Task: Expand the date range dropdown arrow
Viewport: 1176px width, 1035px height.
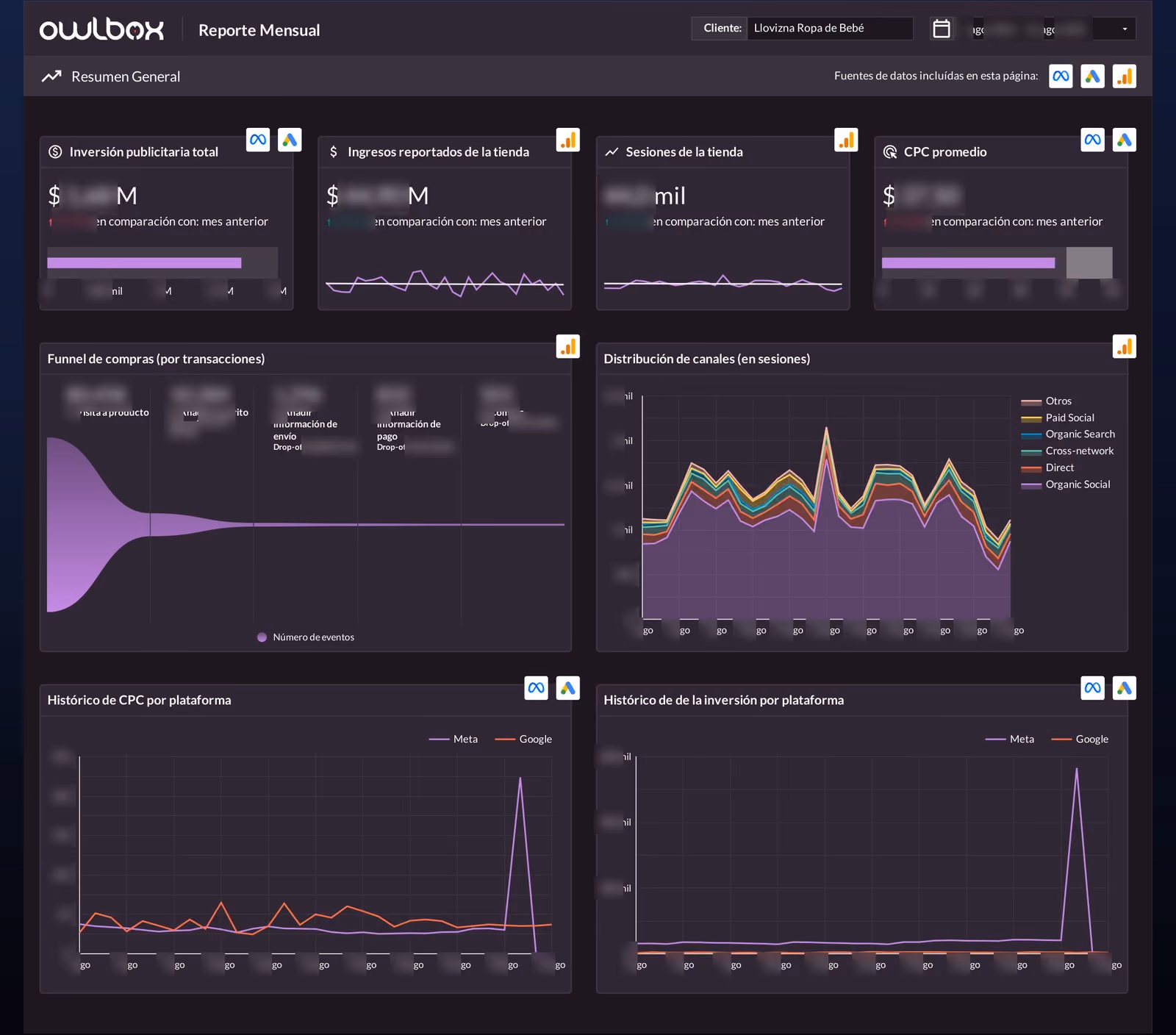Action: click(1125, 29)
